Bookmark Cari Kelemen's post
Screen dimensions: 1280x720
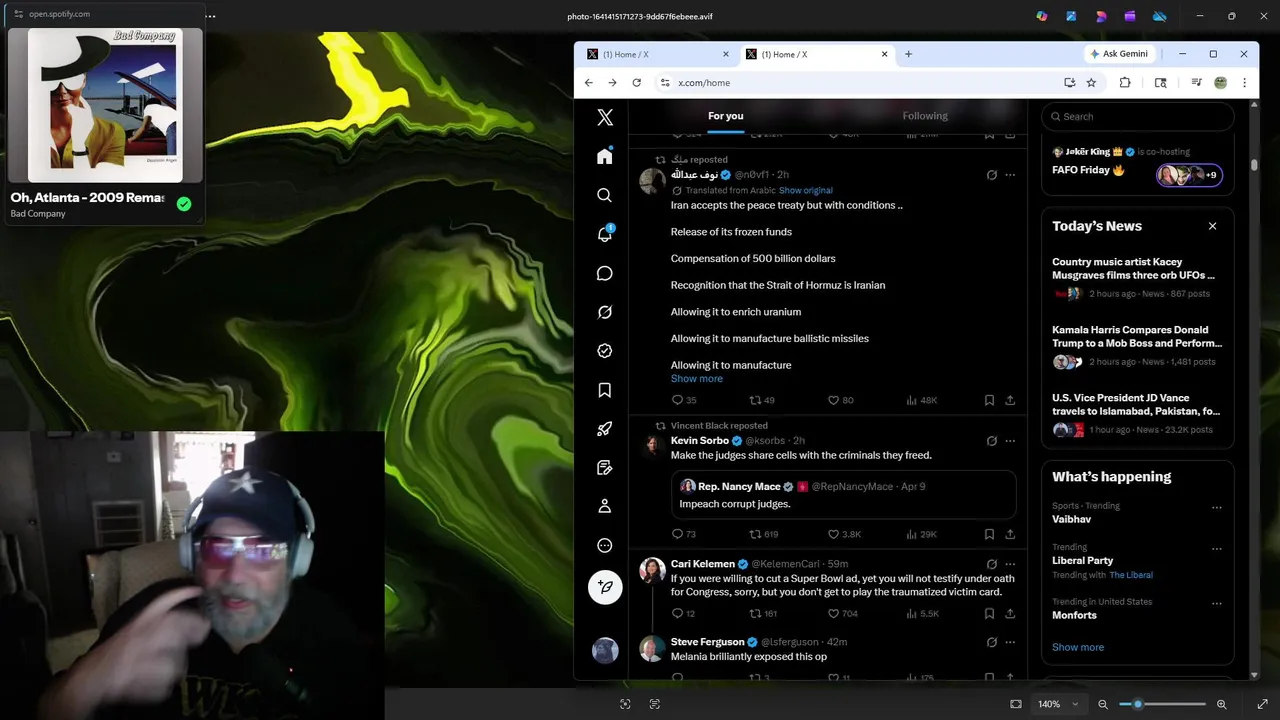click(989, 613)
